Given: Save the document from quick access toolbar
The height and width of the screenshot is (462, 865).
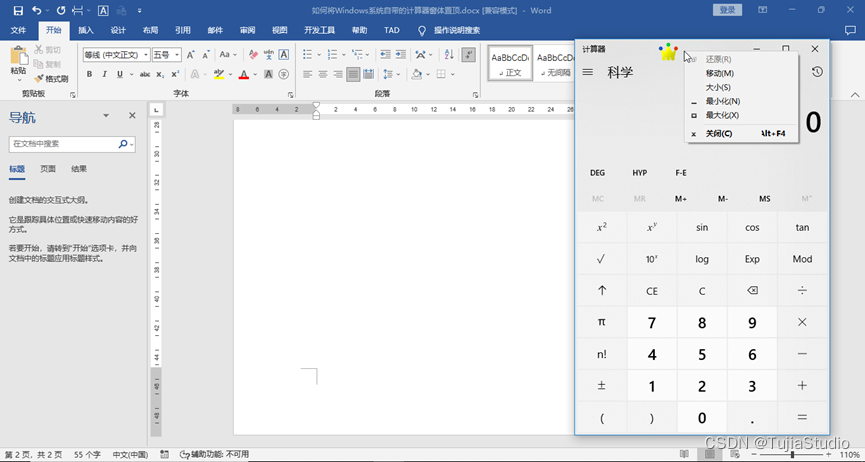Looking at the screenshot, I should 18,10.
